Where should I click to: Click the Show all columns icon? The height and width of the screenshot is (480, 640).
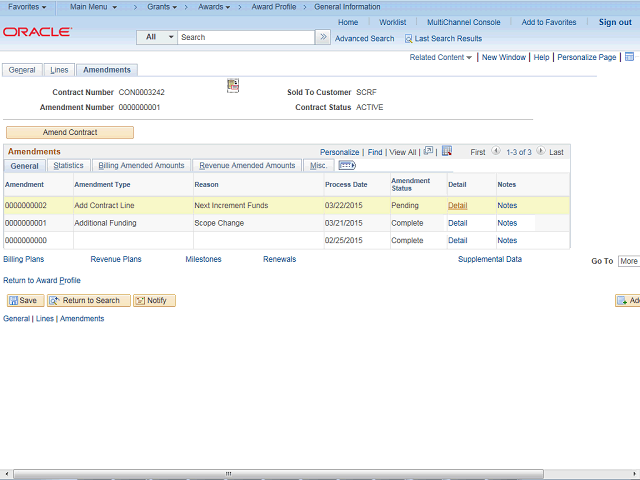pos(347,165)
